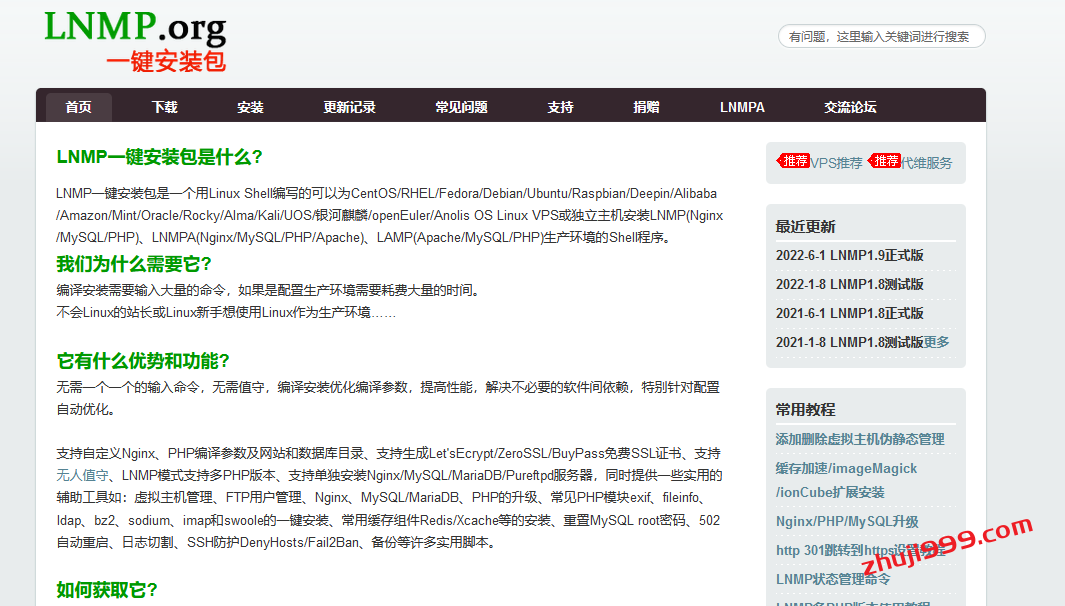Go to the 下载 menu item
This screenshot has height=606, width=1065.
click(165, 107)
